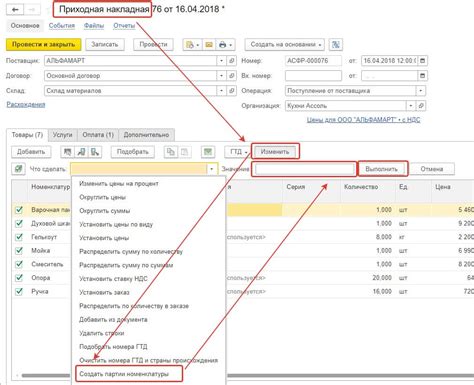
Task: Open the Договор Основной договор card icon
Action: pos(232,76)
